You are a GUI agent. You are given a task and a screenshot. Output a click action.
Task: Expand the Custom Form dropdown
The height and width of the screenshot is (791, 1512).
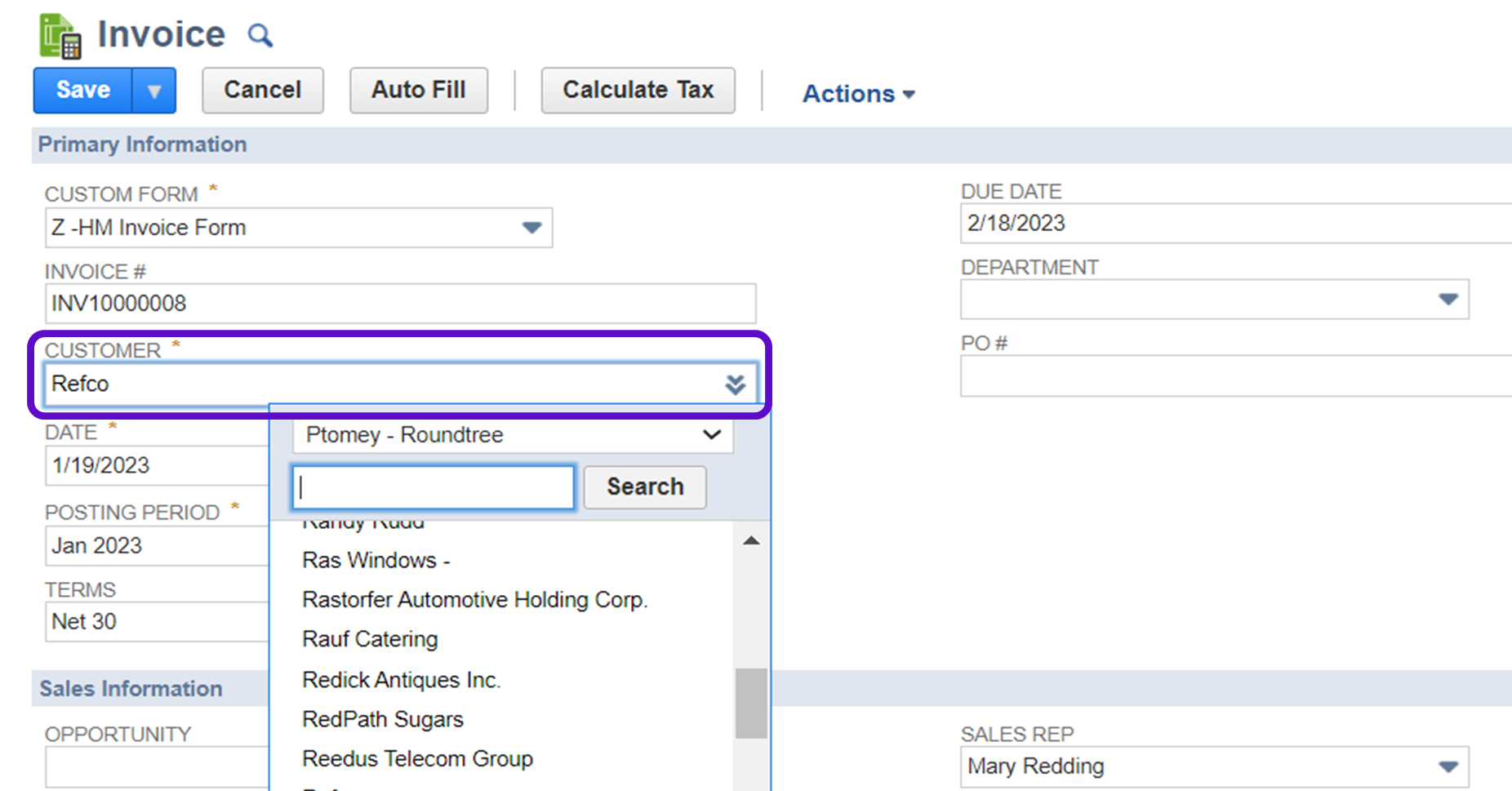[531, 228]
